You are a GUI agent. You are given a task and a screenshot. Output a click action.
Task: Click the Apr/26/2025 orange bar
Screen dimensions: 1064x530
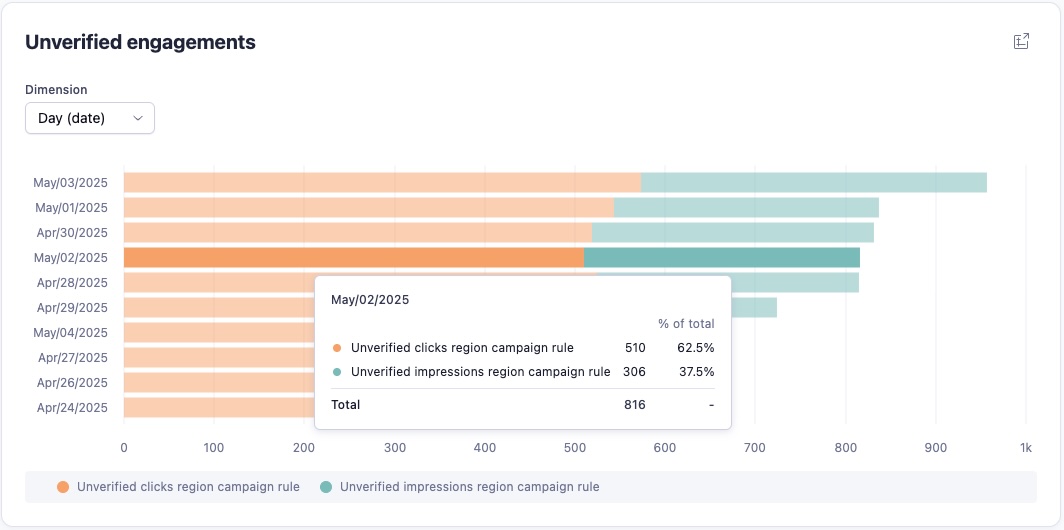point(218,383)
